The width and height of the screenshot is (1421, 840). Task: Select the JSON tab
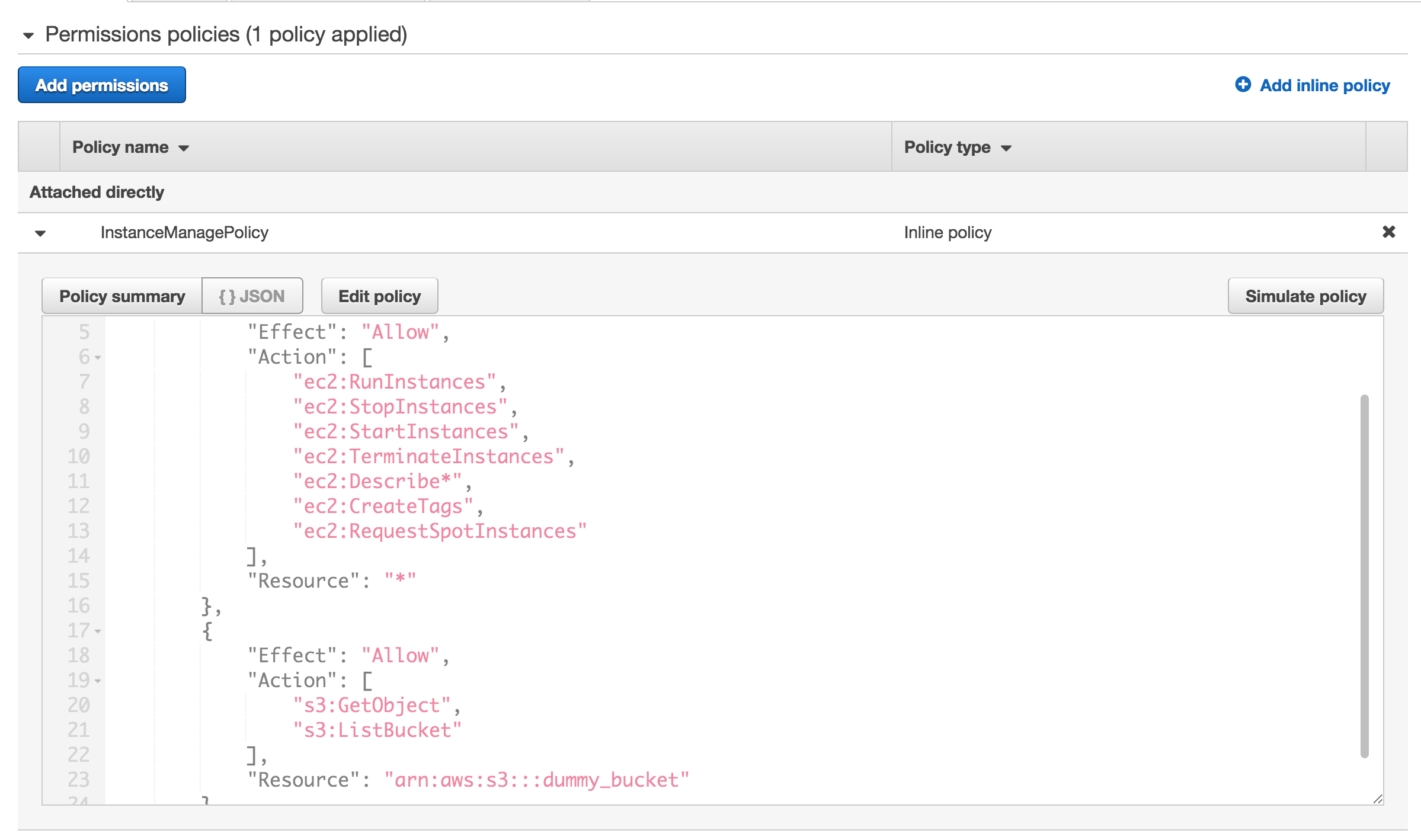click(x=252, y=295)
